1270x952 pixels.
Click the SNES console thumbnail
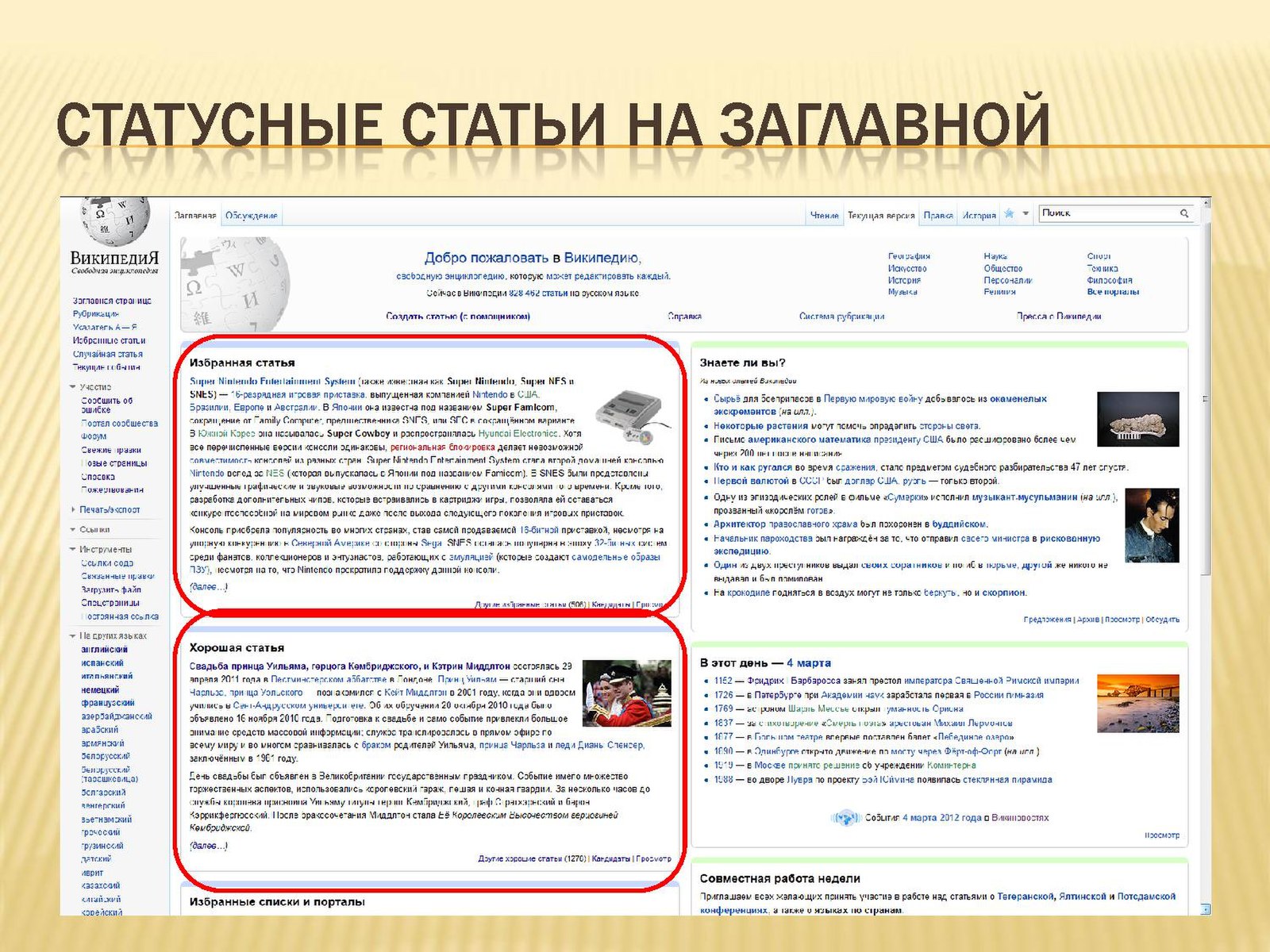point(633,416)
